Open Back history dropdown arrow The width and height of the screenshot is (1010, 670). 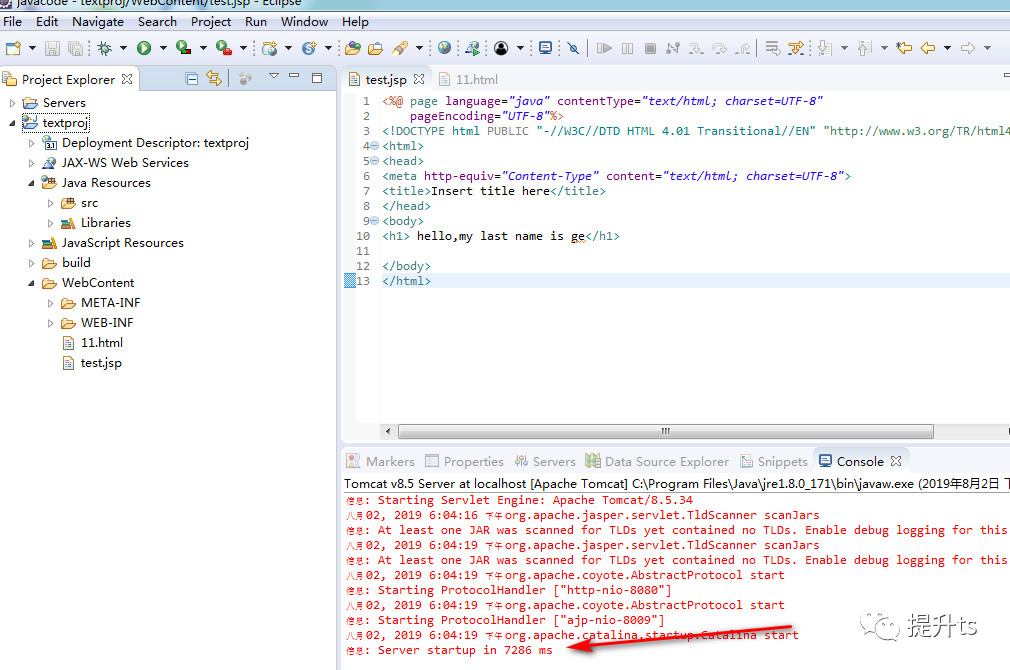947,48
